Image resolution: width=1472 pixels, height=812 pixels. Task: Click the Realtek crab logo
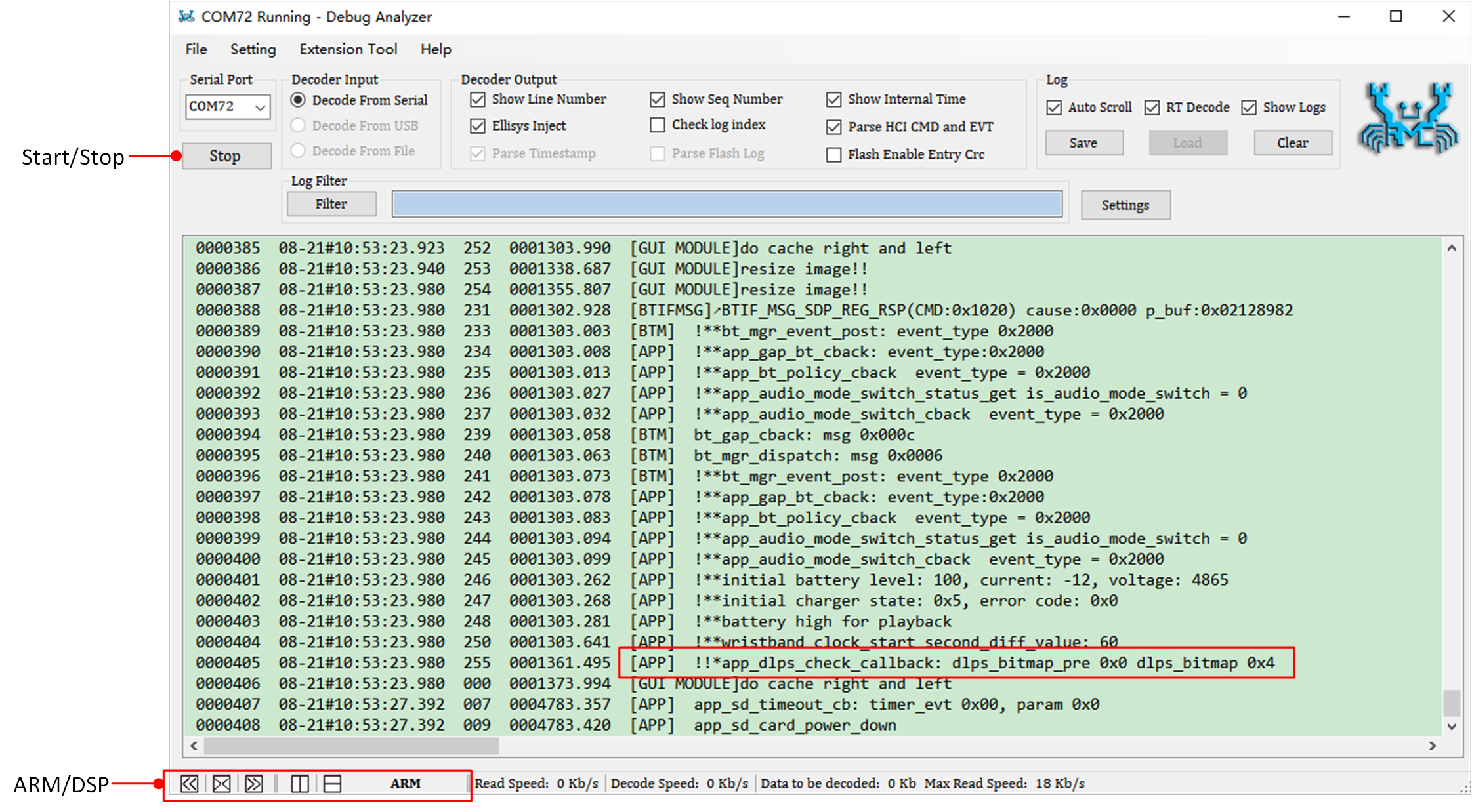pyautogui.click(x=1409, y=118)
